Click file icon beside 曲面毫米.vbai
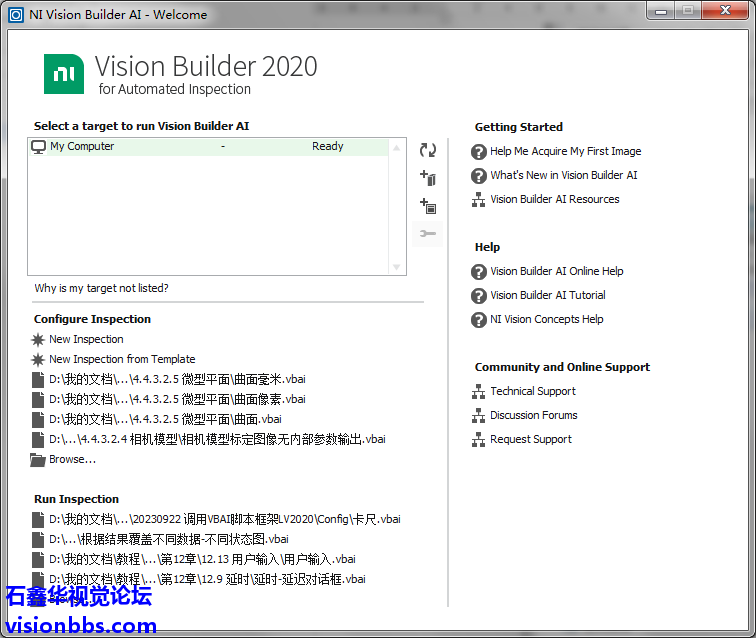 coord(38,380)
